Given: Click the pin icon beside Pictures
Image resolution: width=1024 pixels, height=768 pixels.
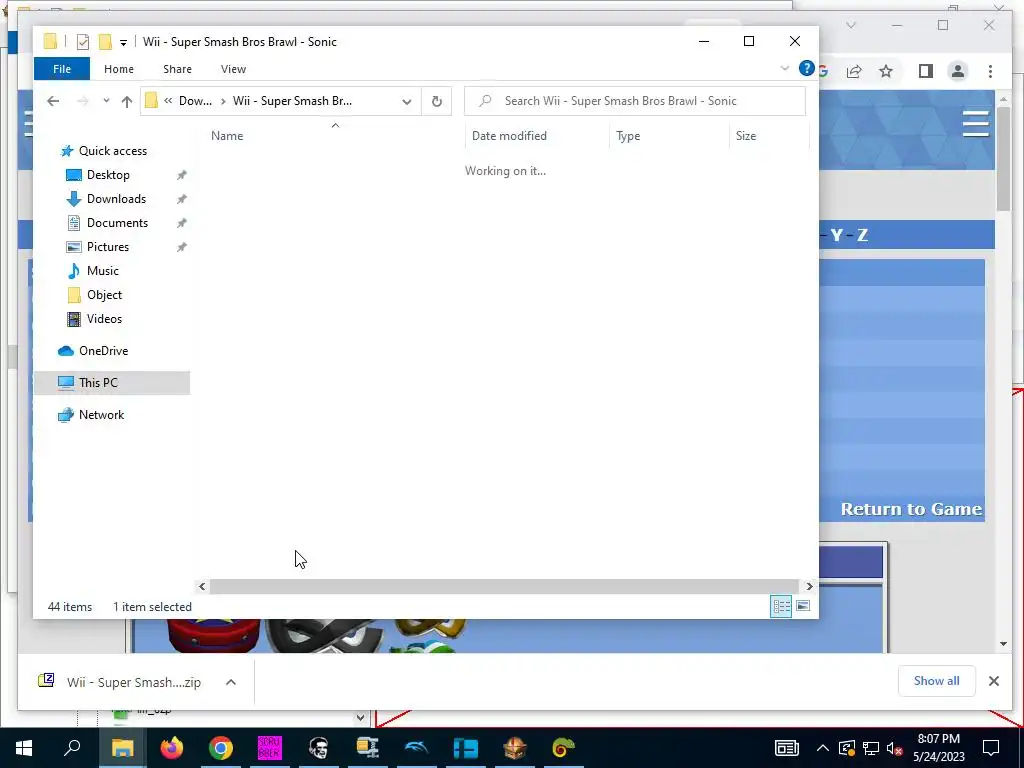Looking at the screenshot, I should (x=182, y=248).
